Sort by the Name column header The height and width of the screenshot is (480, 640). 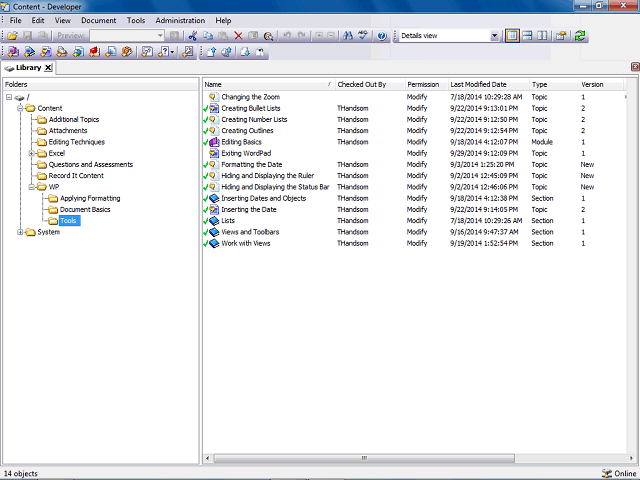click(269, 84)
